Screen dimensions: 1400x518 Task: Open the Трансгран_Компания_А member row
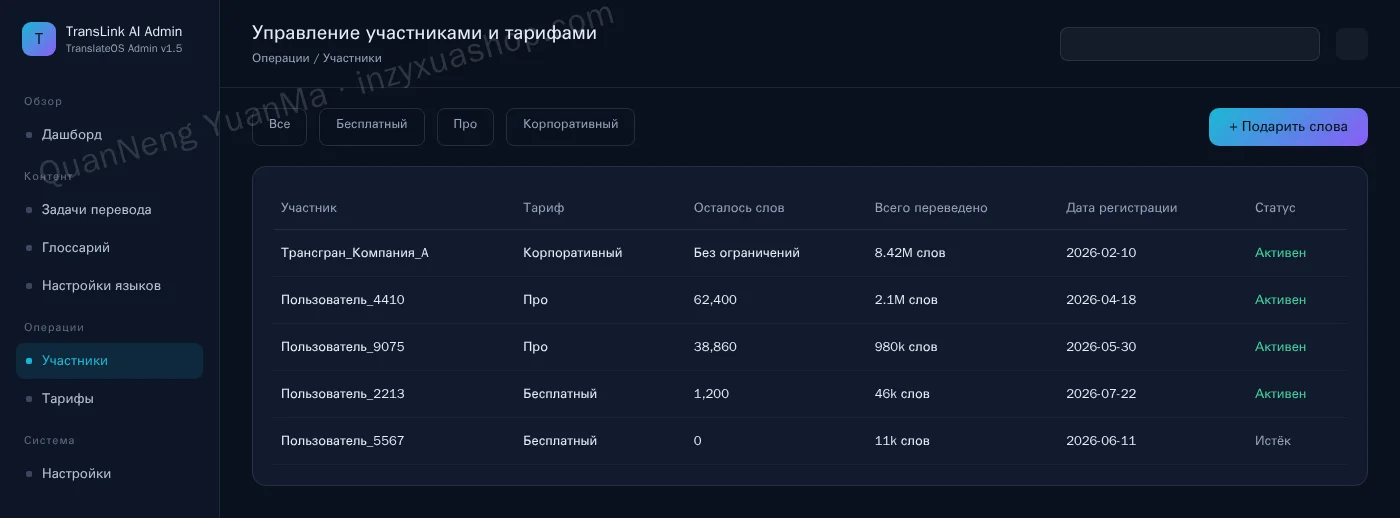pos(809,253)
